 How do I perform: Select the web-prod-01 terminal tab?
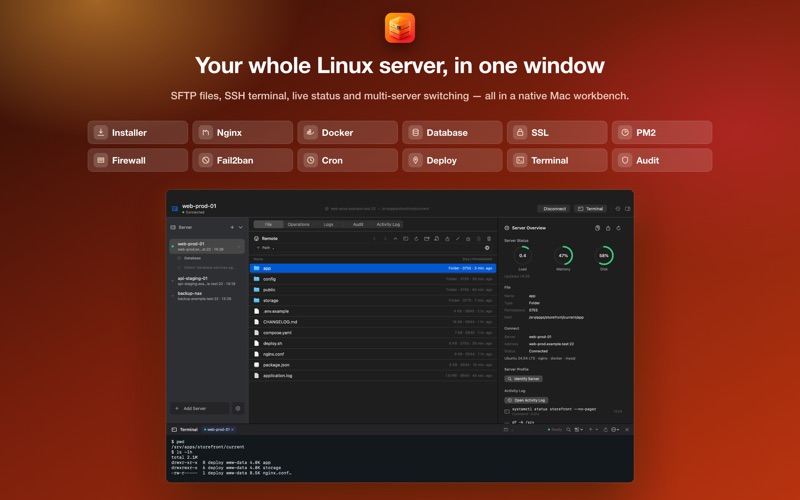pos(218,430)
